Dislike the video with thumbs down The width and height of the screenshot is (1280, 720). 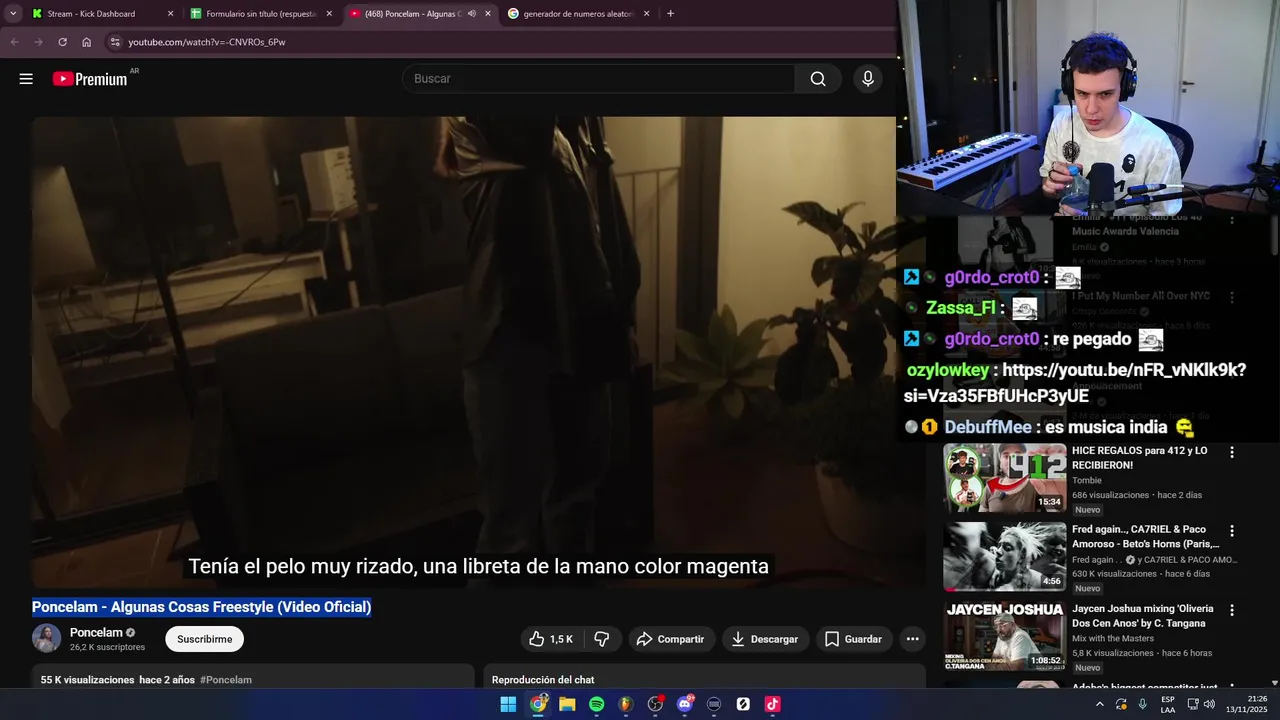[x=602, y=639]
